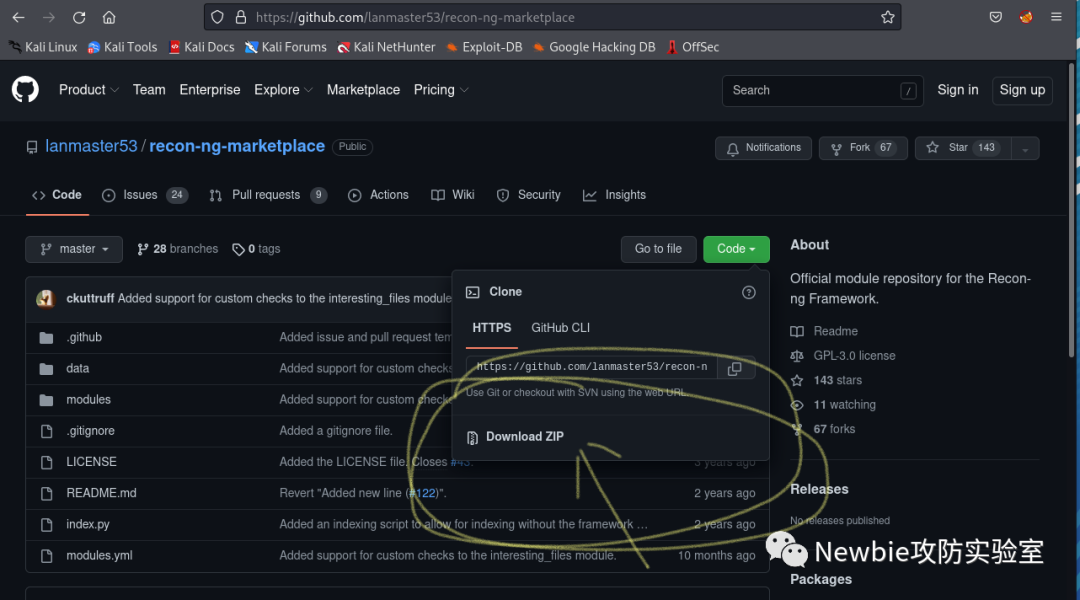View the 0 tags link
Image resolution: width=1080 pixels, height=600 pixels.
(256, 249)
